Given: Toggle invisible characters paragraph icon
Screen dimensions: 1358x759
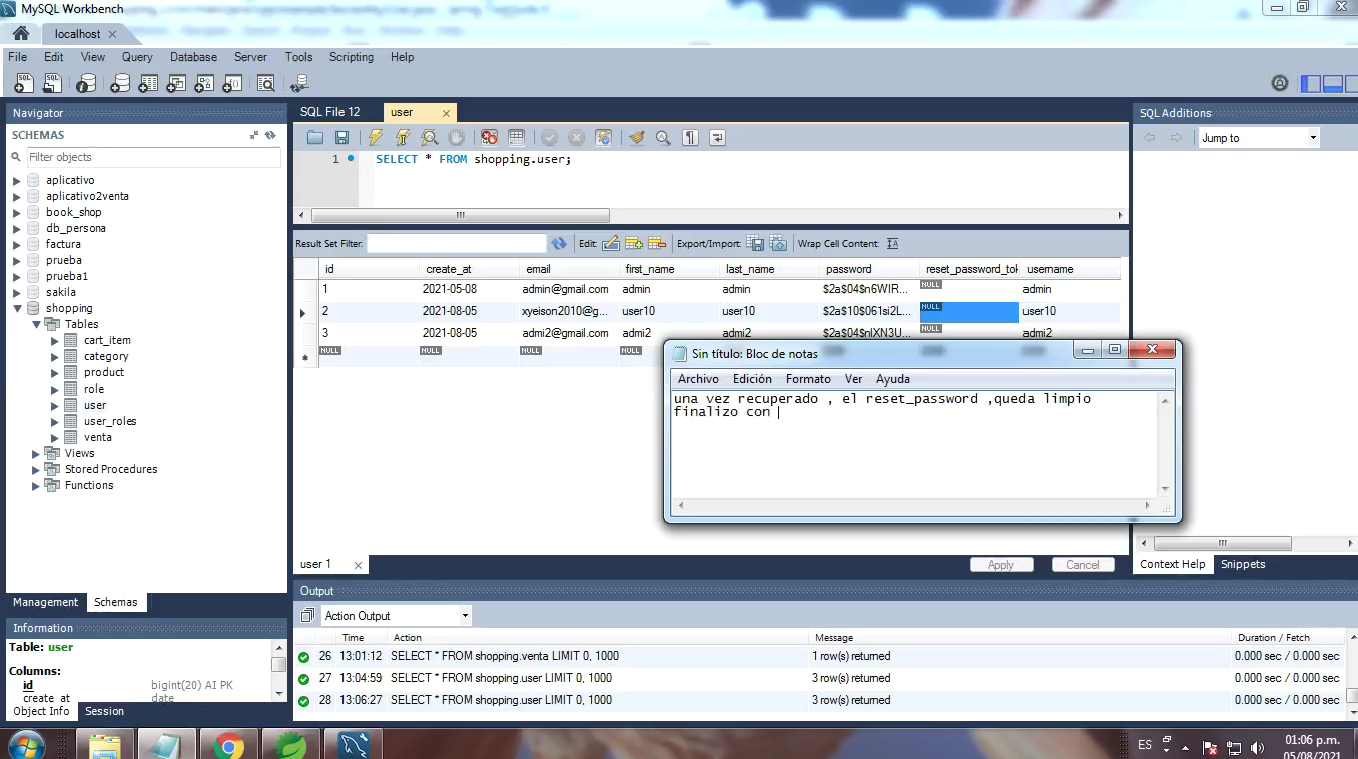Looking at the screenshot, I should (690, 138).
